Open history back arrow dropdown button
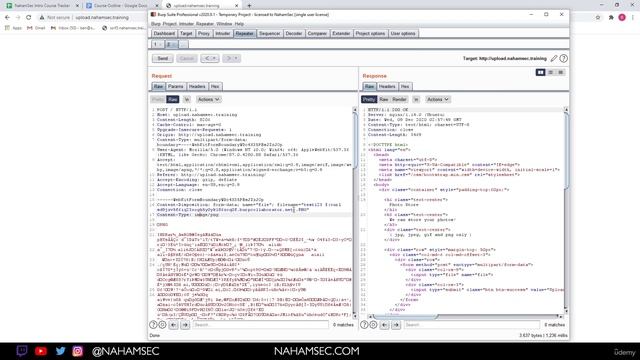 click(209, 58)
